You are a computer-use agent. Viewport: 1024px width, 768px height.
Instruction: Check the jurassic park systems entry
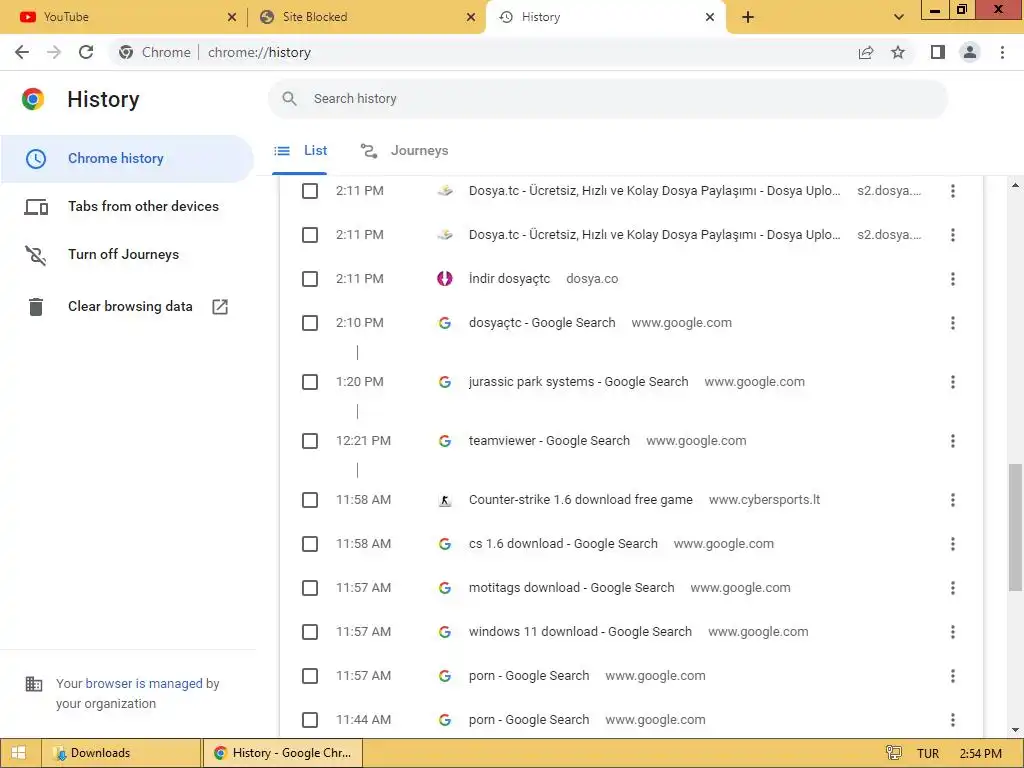(310, 382)
